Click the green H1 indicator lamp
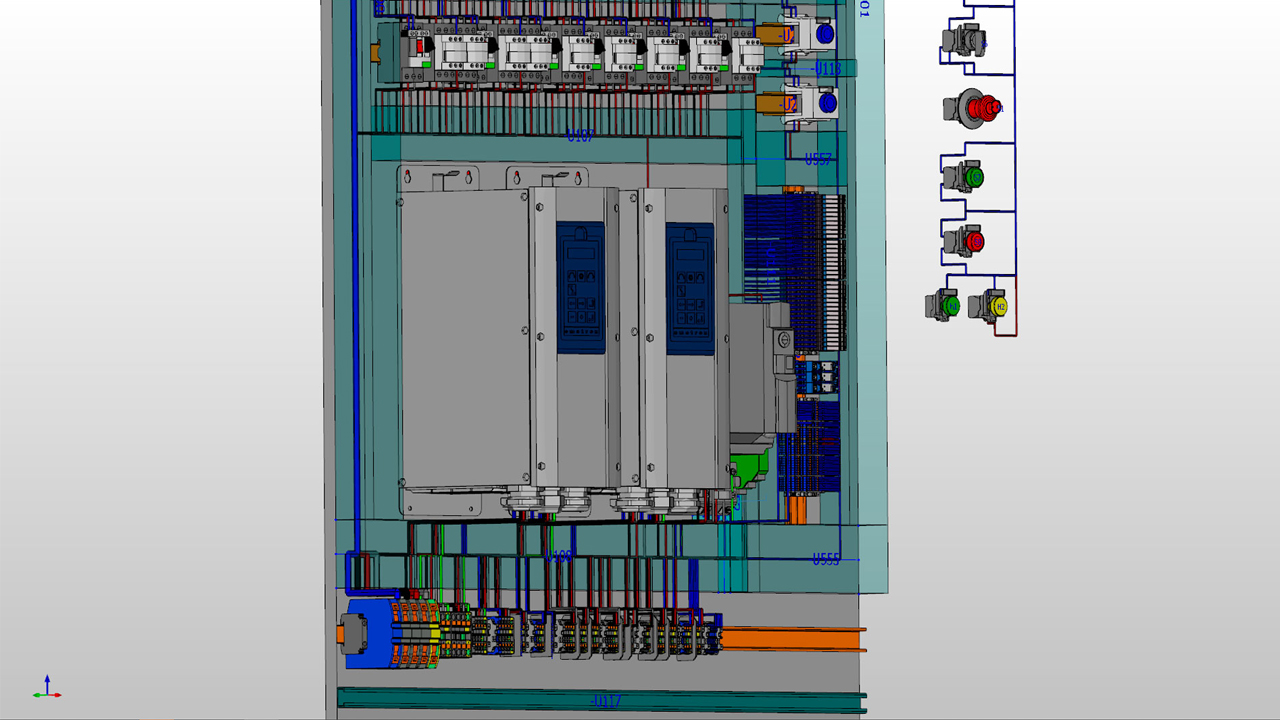 tap(953, 307)
